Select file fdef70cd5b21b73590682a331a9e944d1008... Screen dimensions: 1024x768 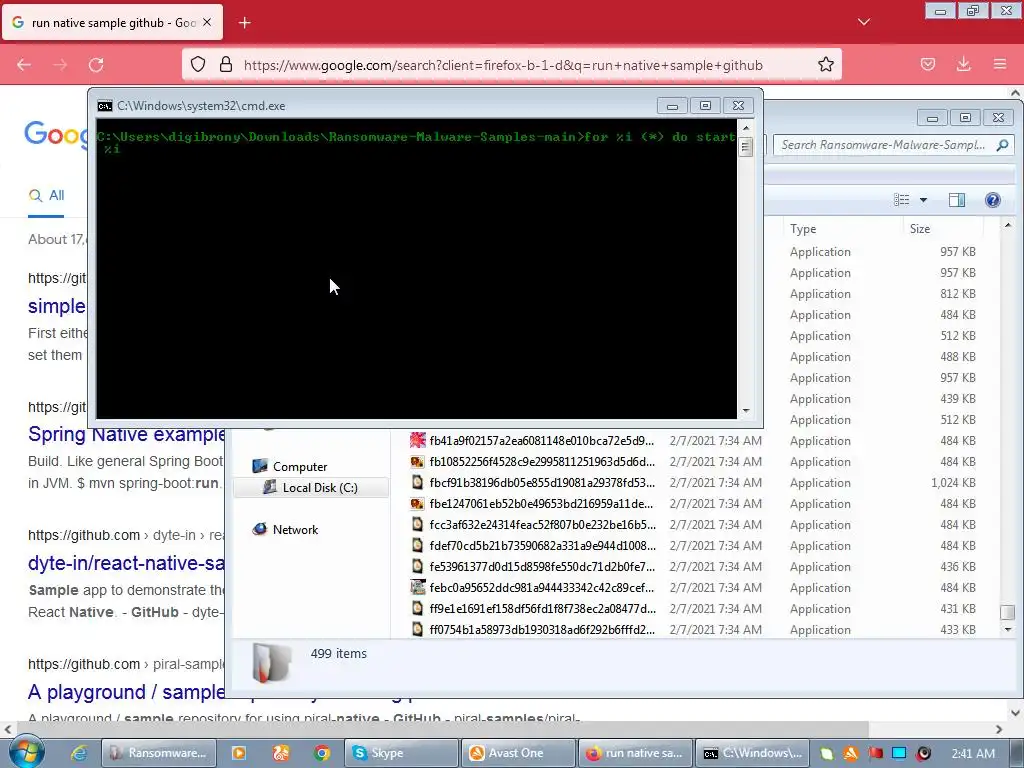click(x=541, y=546)
